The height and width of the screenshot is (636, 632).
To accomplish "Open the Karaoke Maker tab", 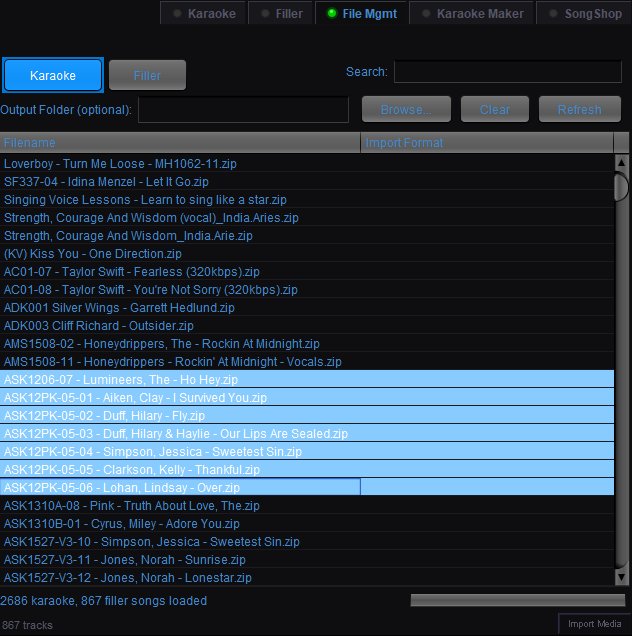I will (x=472, y=13).
